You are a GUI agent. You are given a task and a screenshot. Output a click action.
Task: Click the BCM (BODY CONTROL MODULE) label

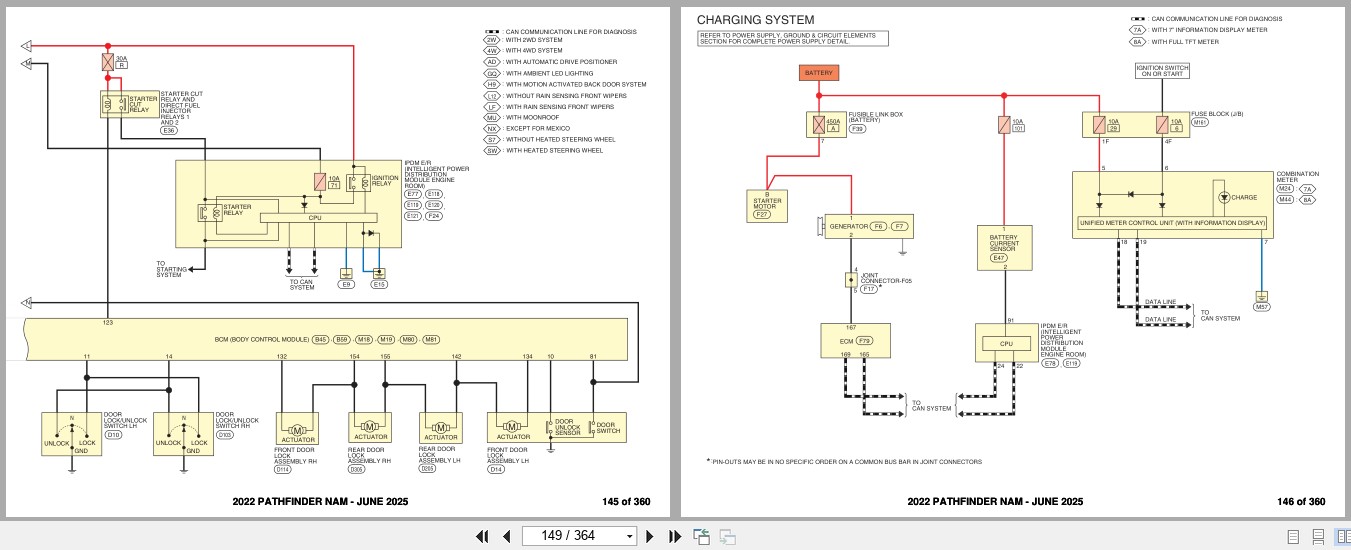pos(261,340)
